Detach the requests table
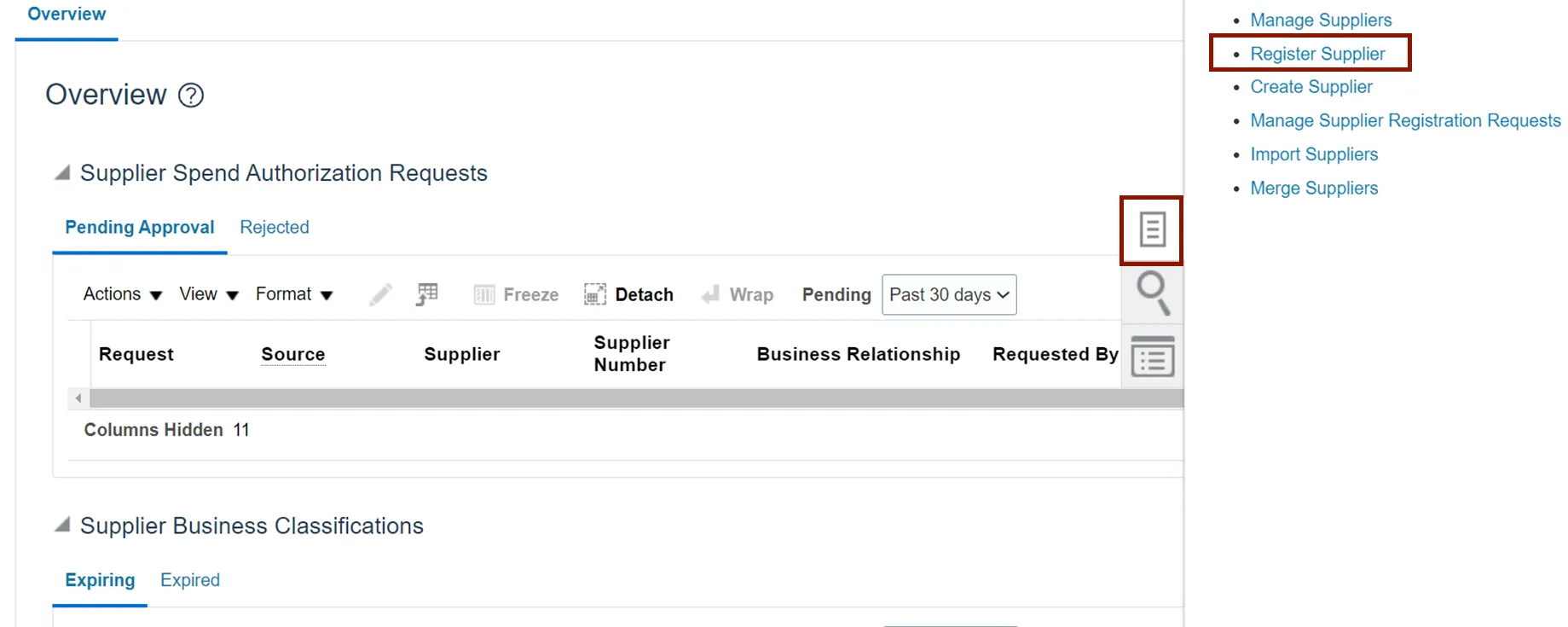 pos(629,295)
